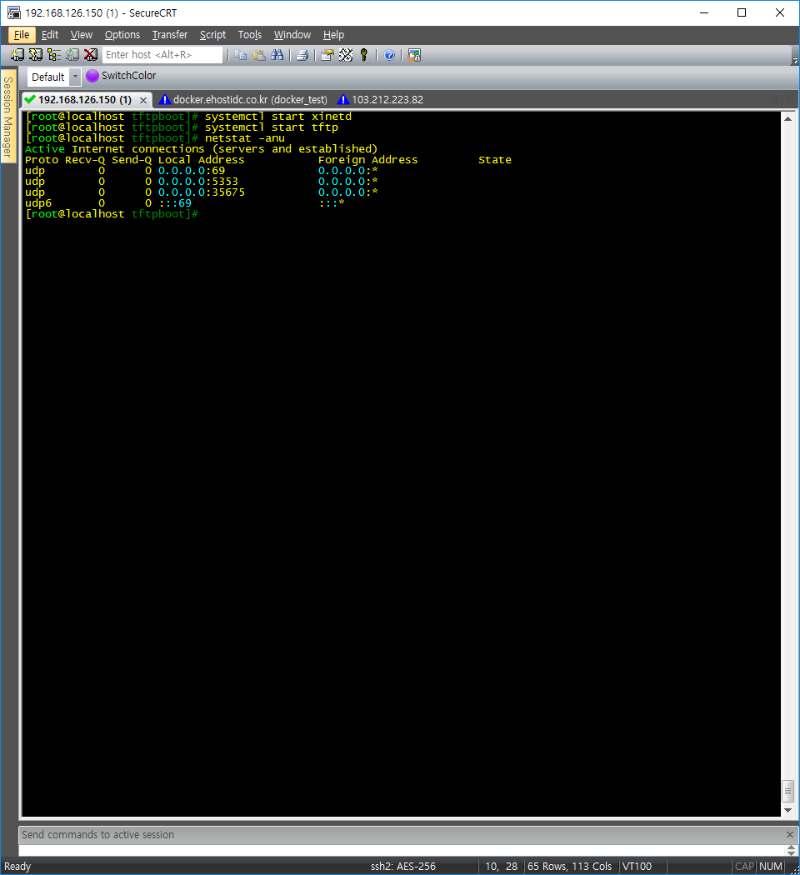800x875 pixels.
Task: Click the Quick Connect toolbar icon
Action: click(35, 55)
